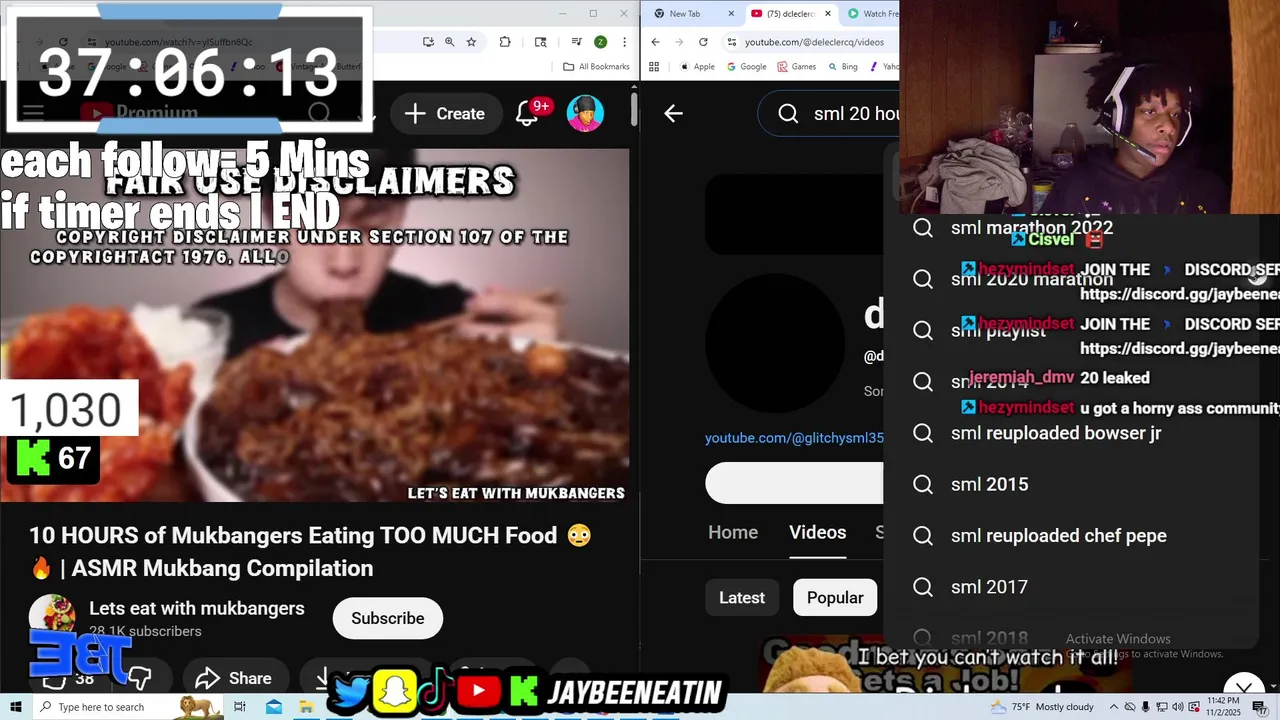1280x720 pixels.
Task: Sort channel videos by Latest
Action: 742,598
